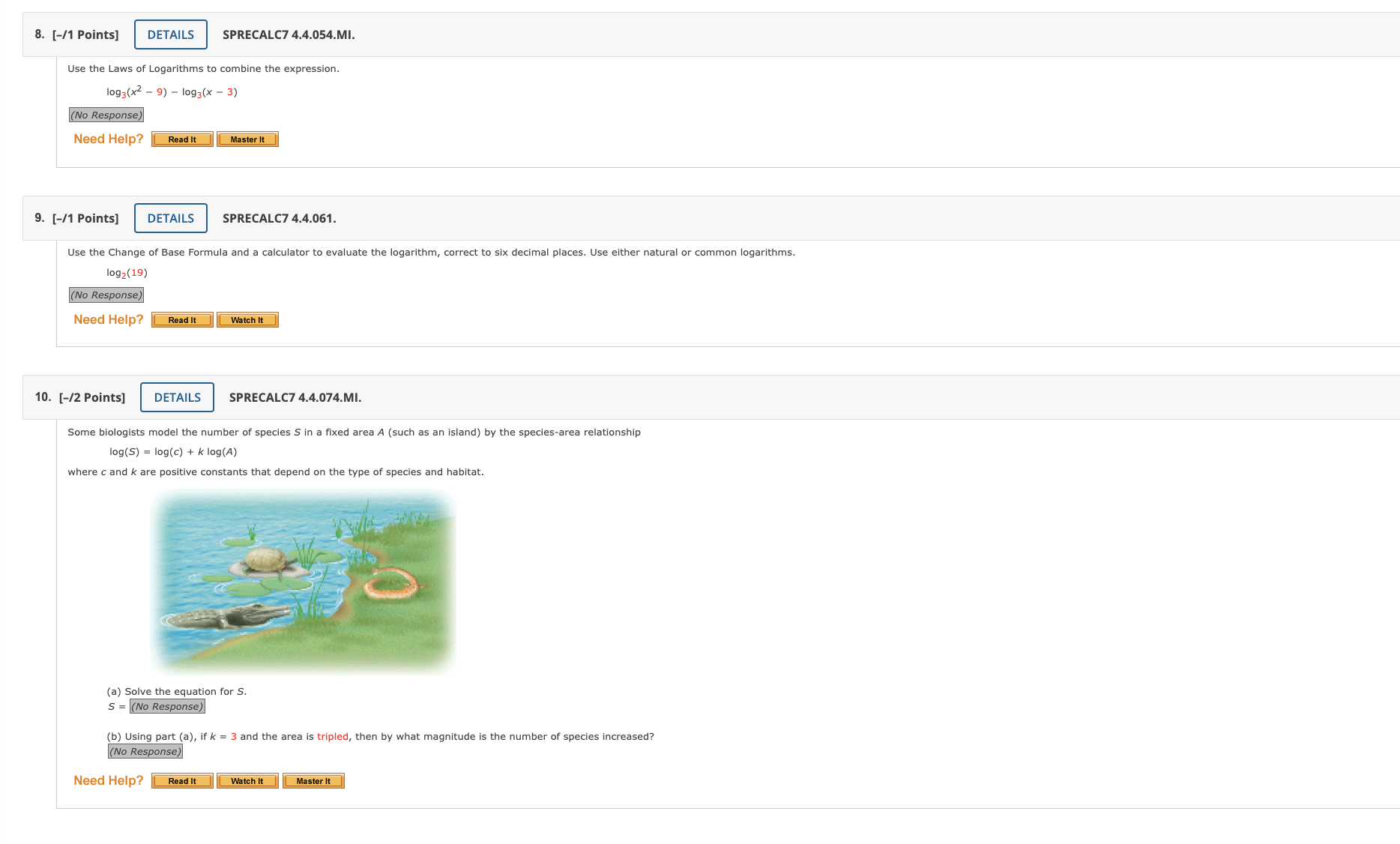The width and height of the screenshot is (1400, 844).
Task: Click Watch It for question 9
Action: click(x=247, y=320)
